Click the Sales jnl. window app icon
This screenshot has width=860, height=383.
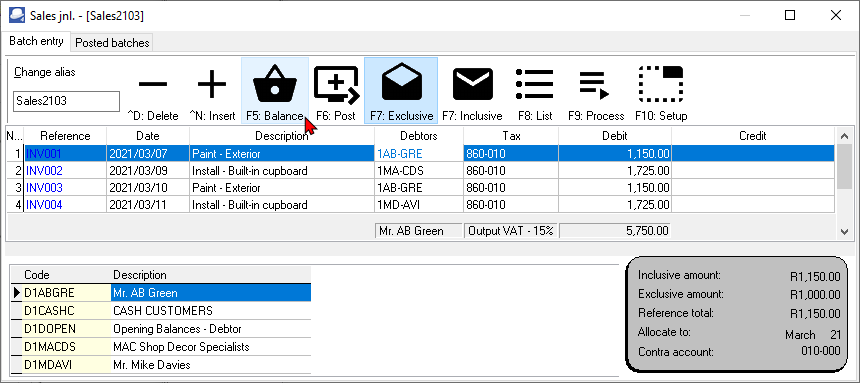tap(16, 15)
